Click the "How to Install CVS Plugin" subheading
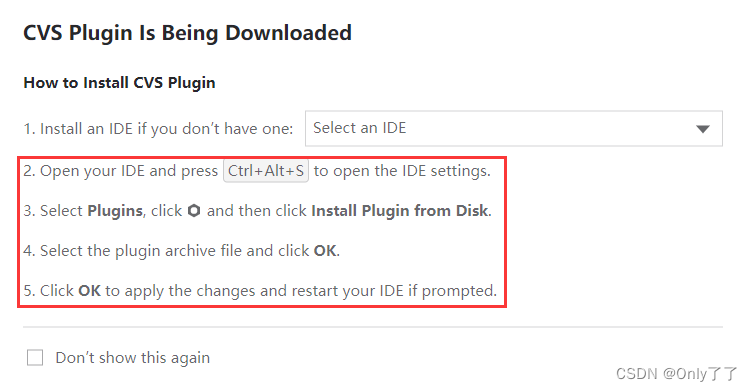This screenshot has width=752, height=391. (x=119, y=83)
